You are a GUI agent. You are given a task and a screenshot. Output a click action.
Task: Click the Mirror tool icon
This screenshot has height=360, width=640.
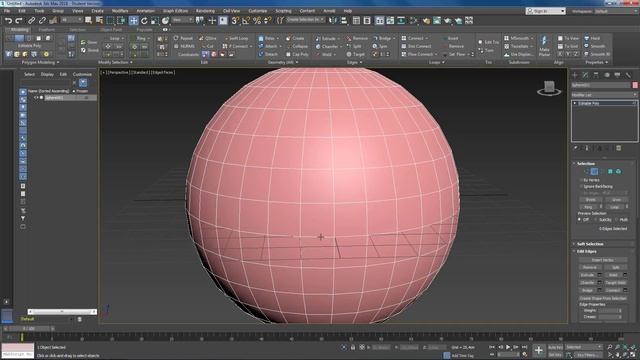tap(333, 20)
